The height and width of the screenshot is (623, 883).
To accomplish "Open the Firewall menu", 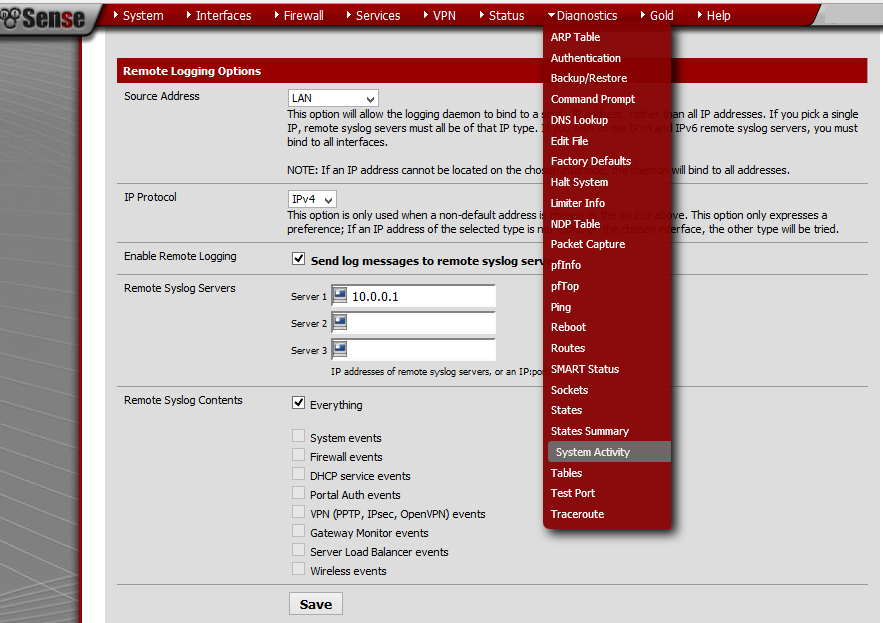I will tap(299, 16).
